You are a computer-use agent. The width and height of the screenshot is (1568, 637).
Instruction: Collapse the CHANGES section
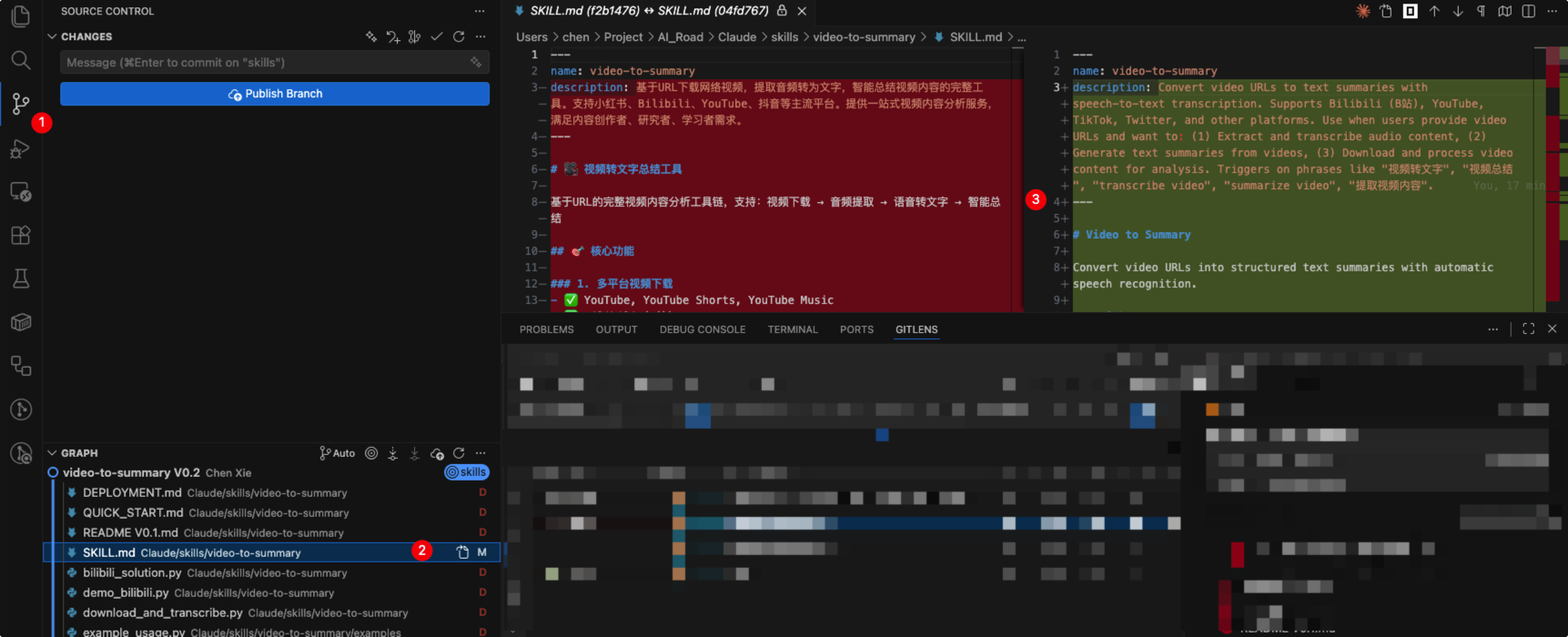pos(52,36)
